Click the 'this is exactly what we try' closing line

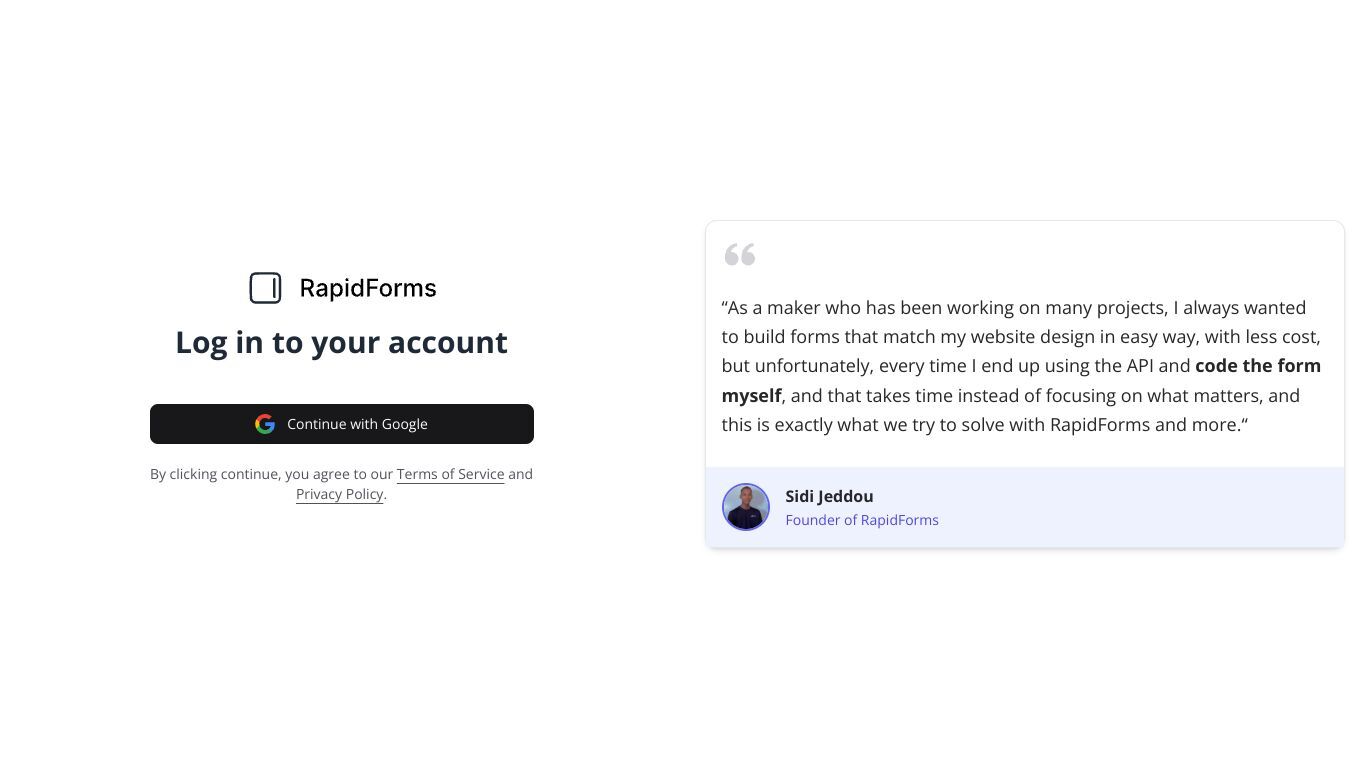coord(985,425)
